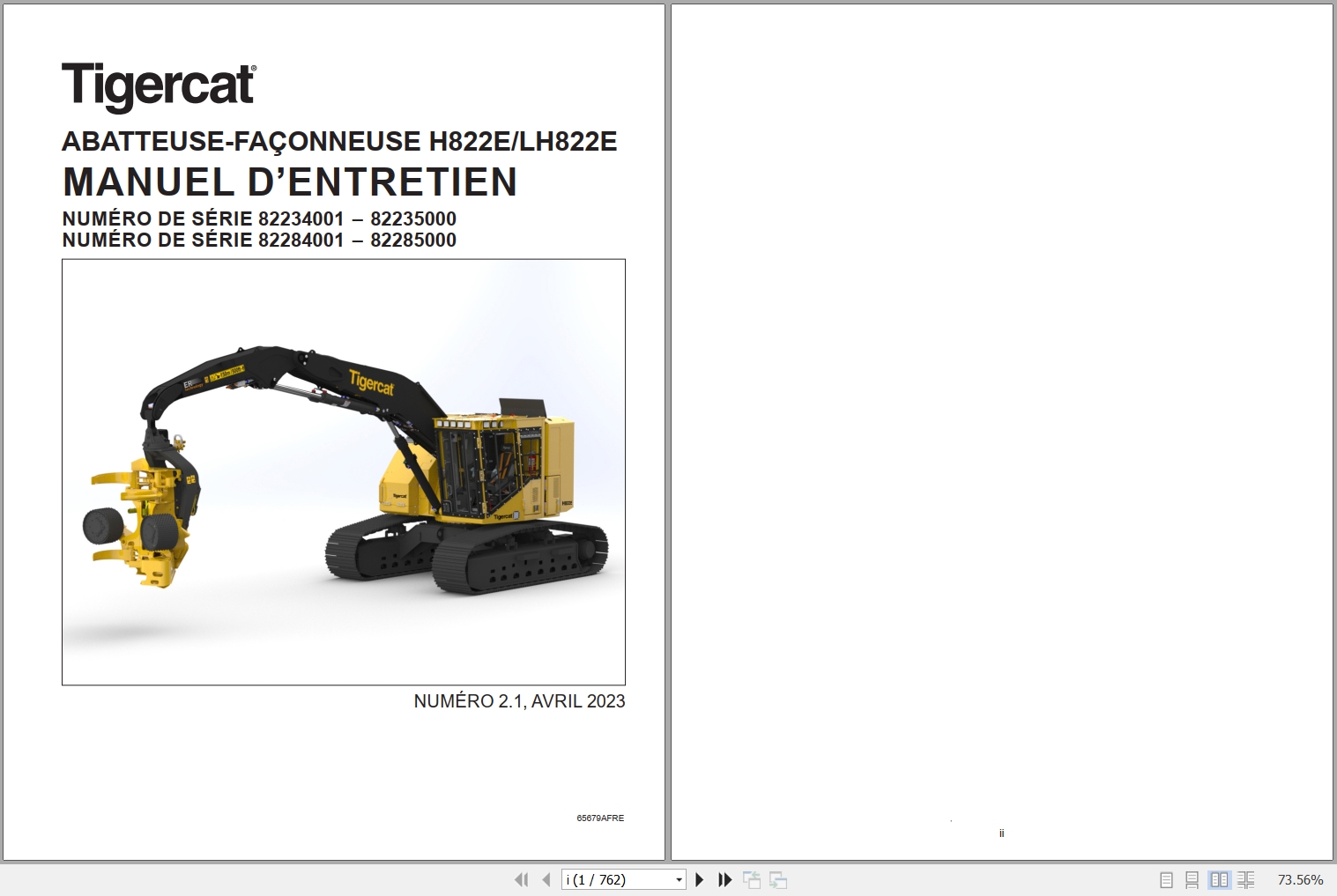
Task: Click the document code 65679AFRE
Action: coord(601,818)
